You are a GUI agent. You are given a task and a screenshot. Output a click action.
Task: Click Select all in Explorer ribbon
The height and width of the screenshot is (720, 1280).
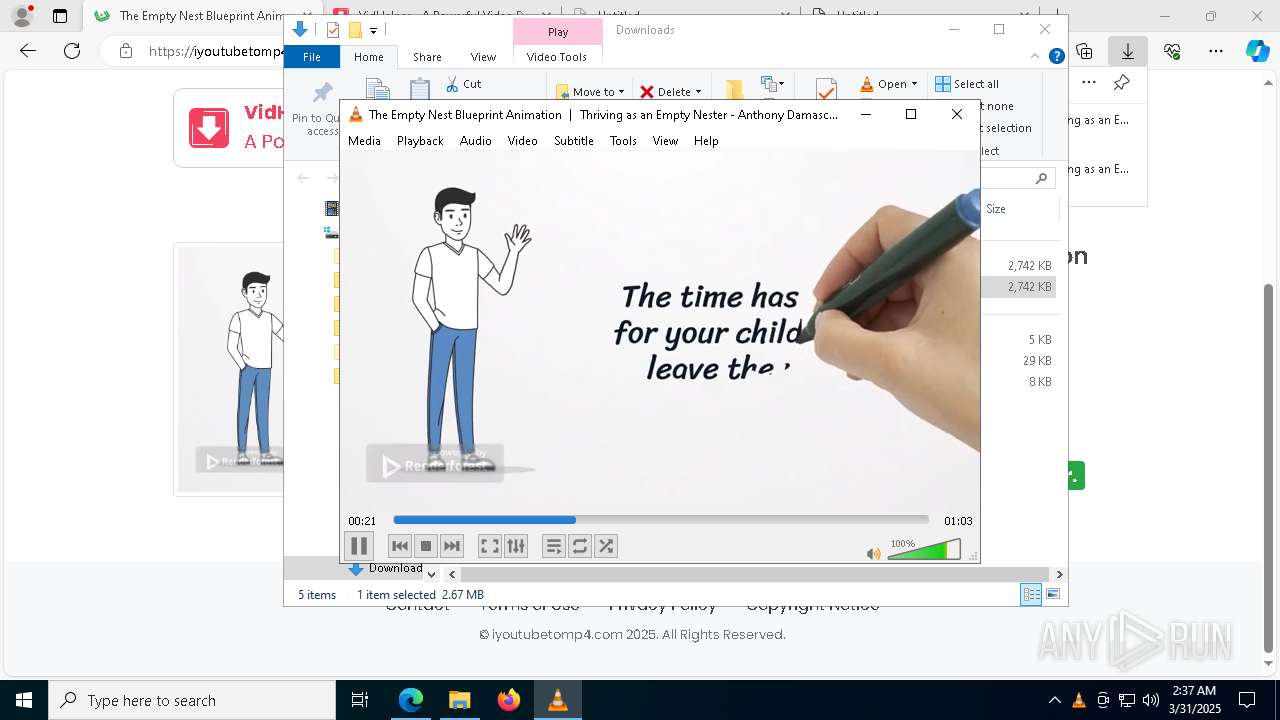(967, 84)
